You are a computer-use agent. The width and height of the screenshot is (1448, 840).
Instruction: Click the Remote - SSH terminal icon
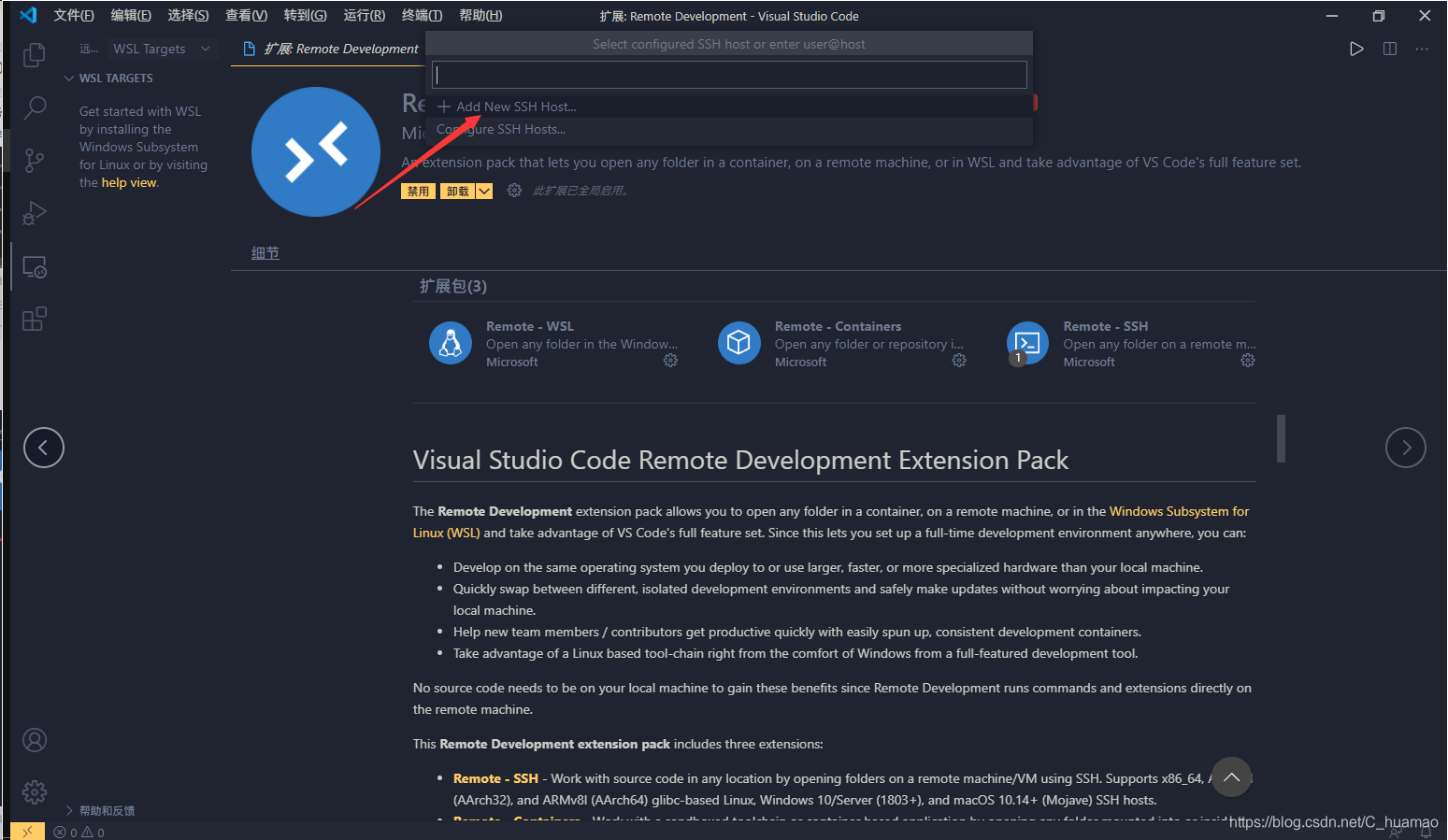pos(1027,343)
